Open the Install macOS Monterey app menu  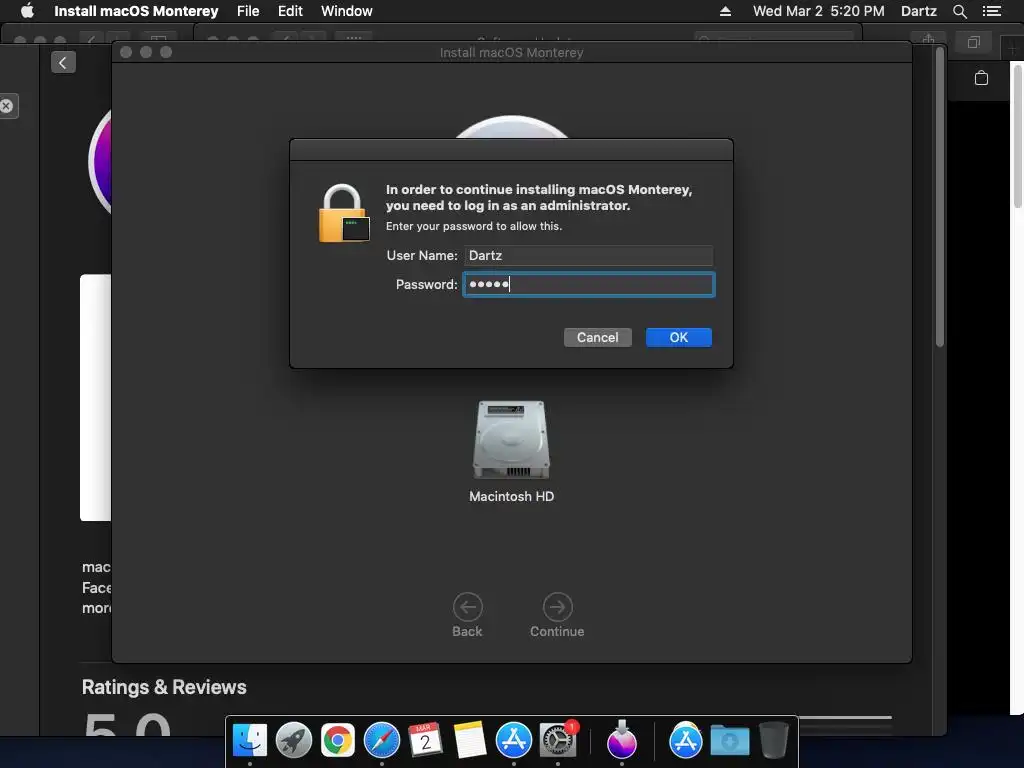[x=136, y=11]
